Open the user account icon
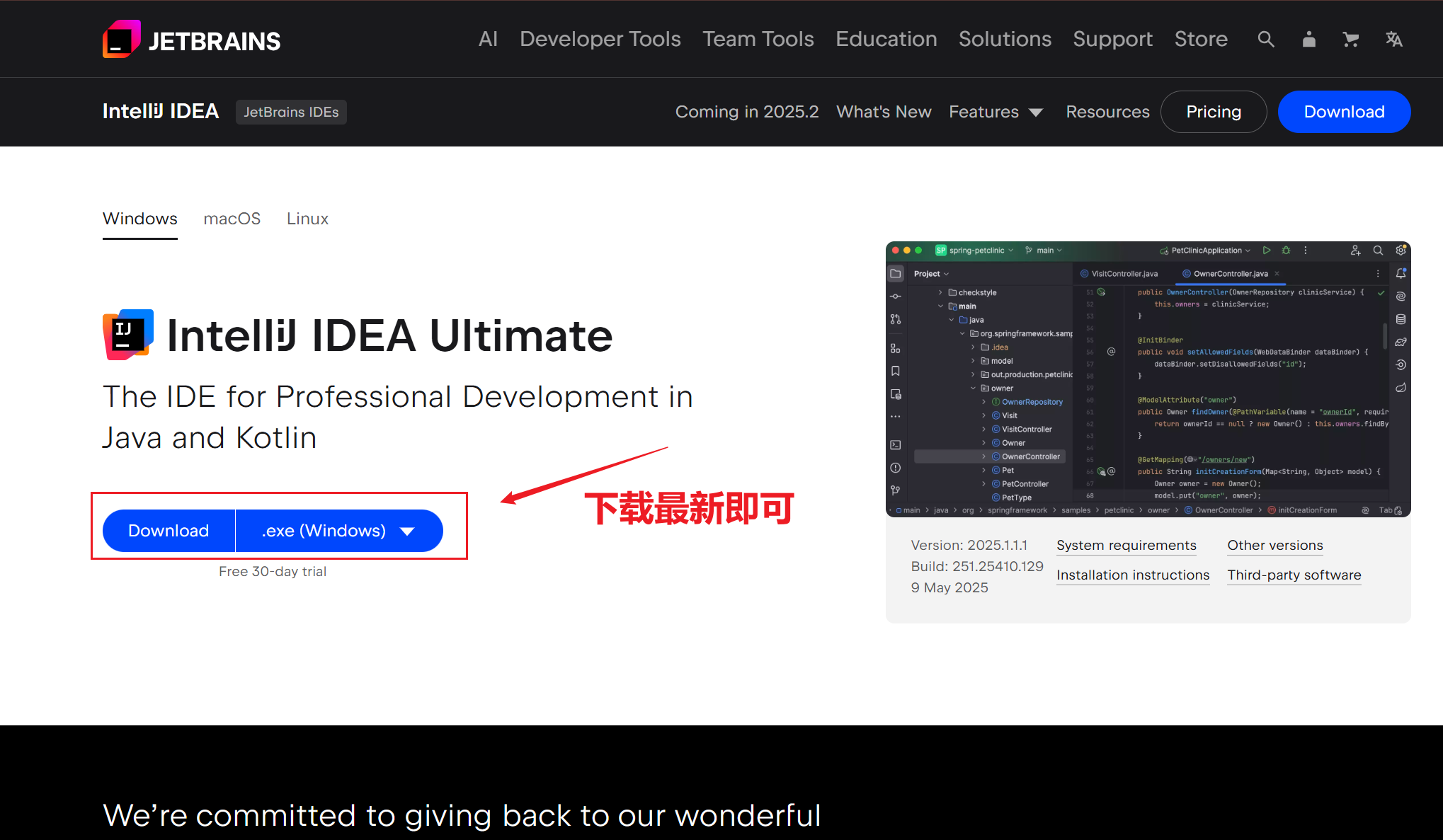 click(1308, 40)
